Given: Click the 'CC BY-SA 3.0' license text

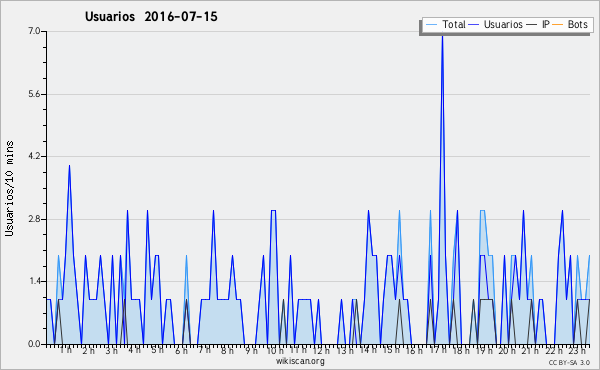Looking at the screenshot, I should click(x=569, y=362).
